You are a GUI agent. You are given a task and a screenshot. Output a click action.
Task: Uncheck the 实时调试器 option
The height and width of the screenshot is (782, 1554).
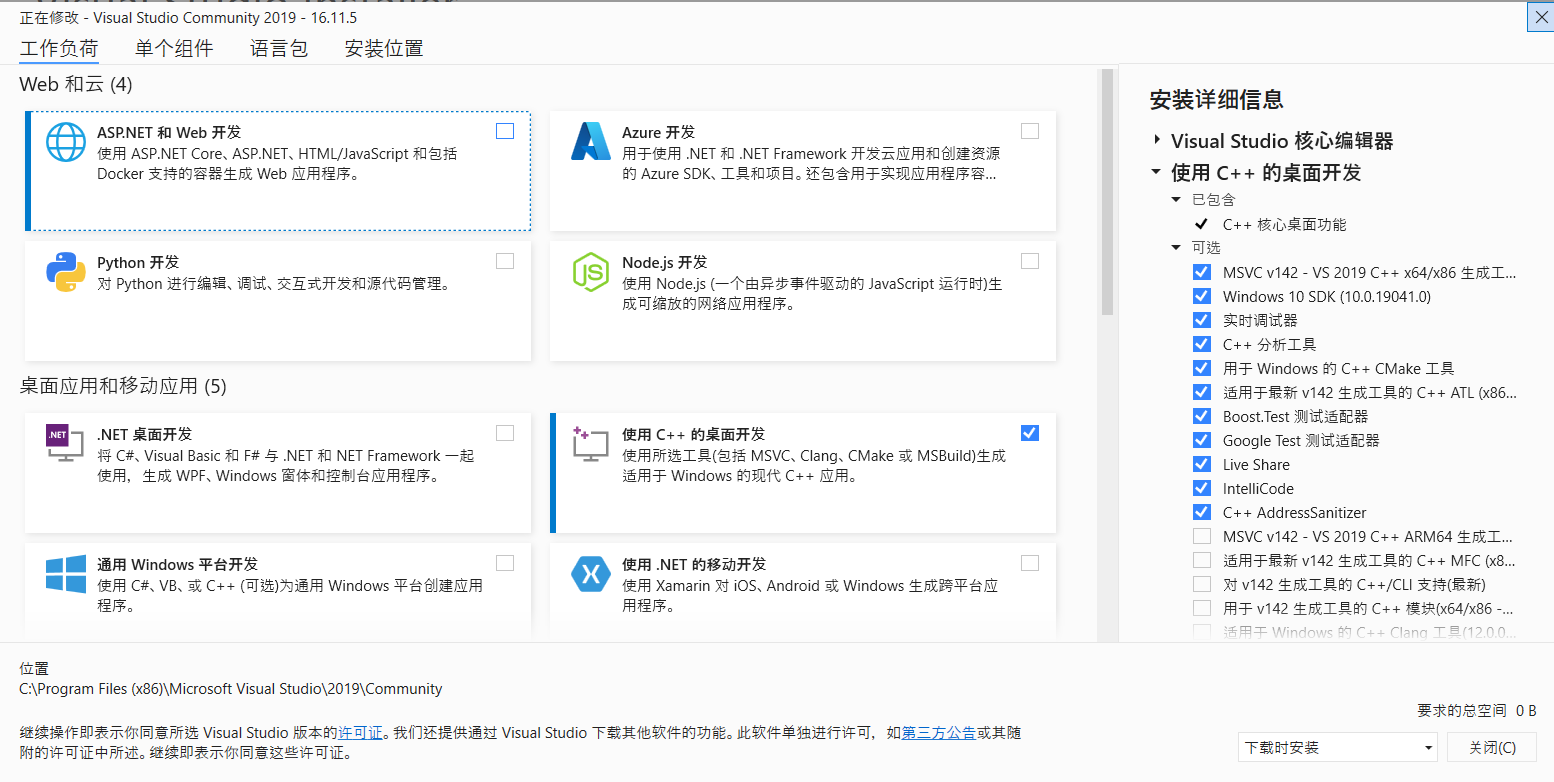pyautogui.click(x=1202, y=320)
